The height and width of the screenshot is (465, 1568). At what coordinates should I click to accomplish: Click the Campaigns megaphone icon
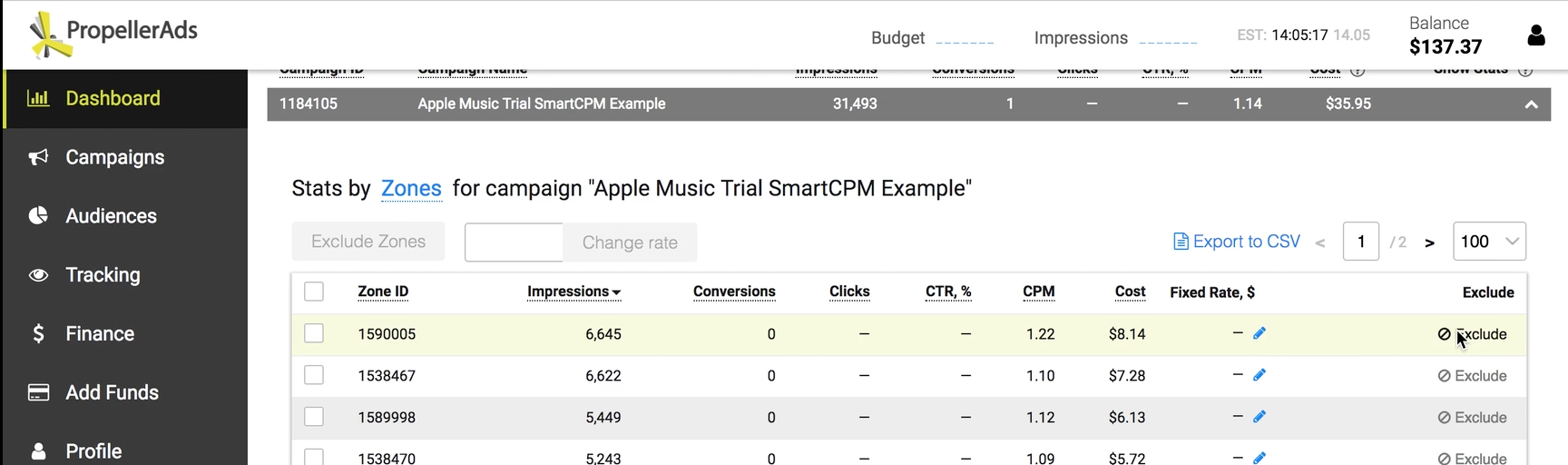(38, 157)
